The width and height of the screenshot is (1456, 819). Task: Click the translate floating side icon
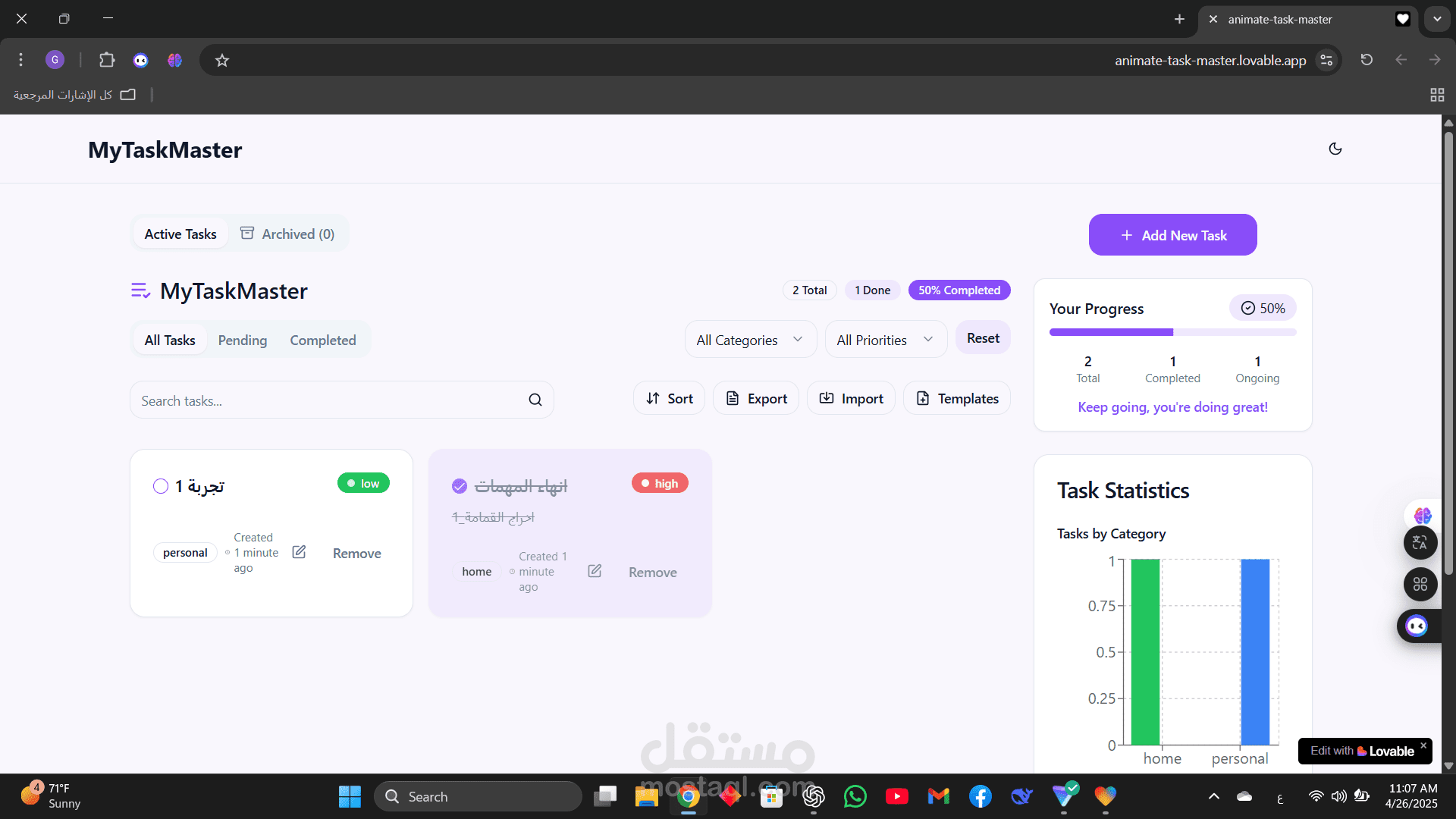tap(1420, 542)
